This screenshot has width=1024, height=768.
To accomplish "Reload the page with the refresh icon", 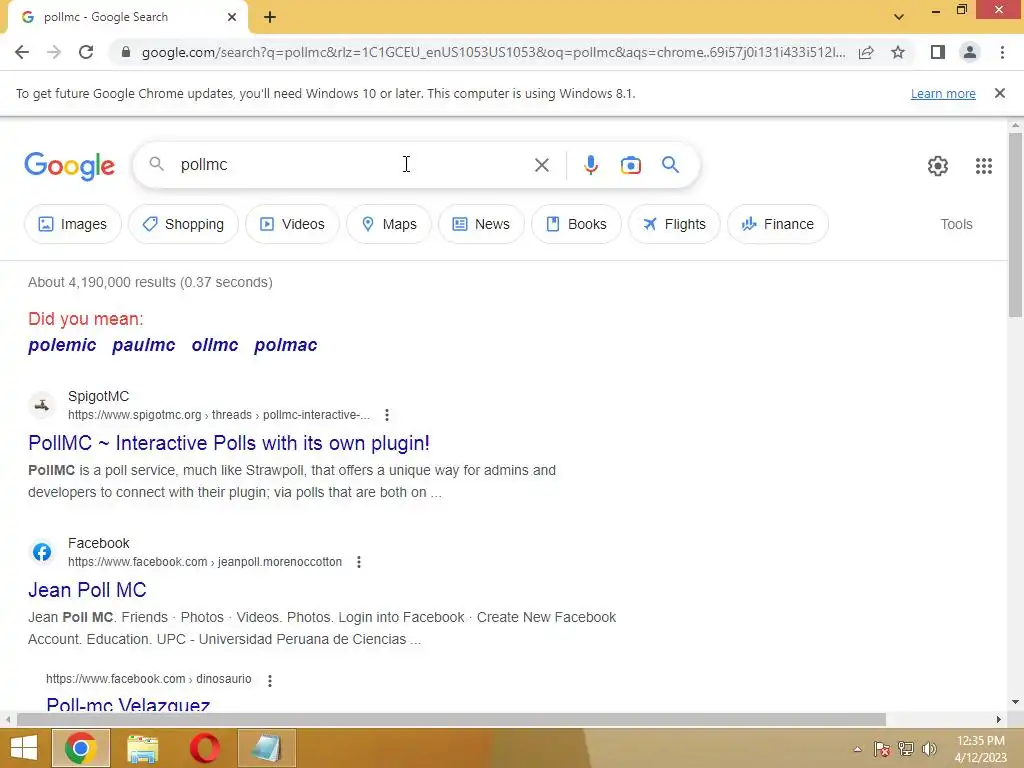I will tap(86, 52).
